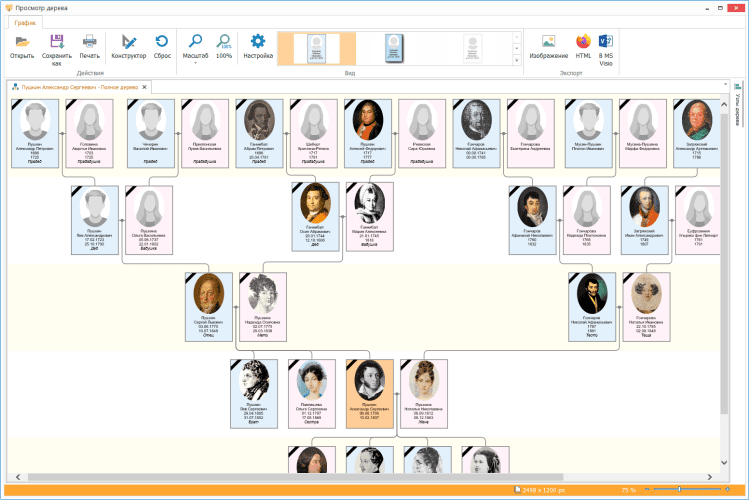The width and height of the screenshot is (750, 500).
Task: Click the status bar zoom slider handle
Action: pos(679,489)
